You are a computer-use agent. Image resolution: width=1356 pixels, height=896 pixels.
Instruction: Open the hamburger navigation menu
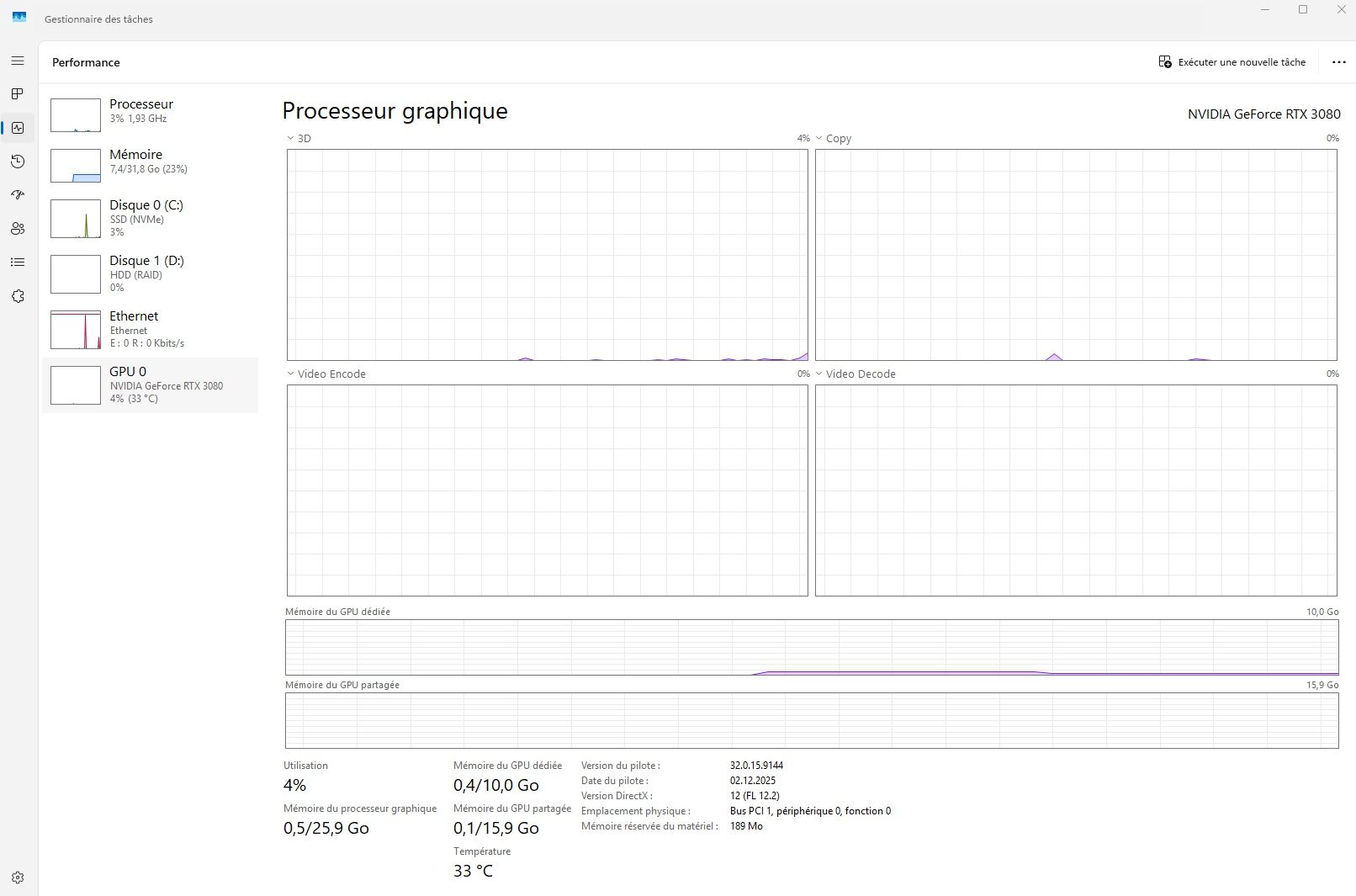coord(18,61)
